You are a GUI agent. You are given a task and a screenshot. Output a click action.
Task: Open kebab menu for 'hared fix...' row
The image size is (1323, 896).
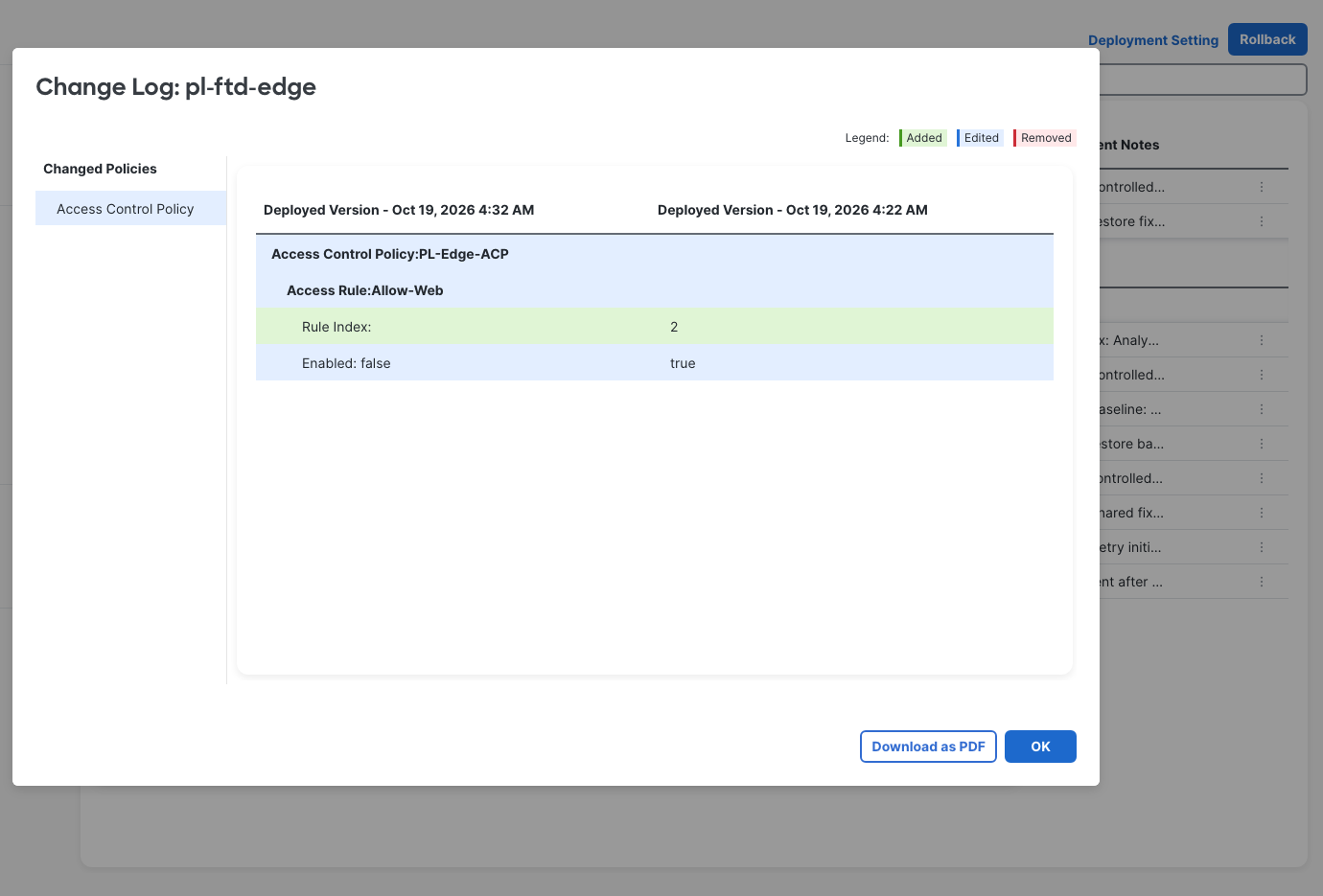tap(1262, 513)
